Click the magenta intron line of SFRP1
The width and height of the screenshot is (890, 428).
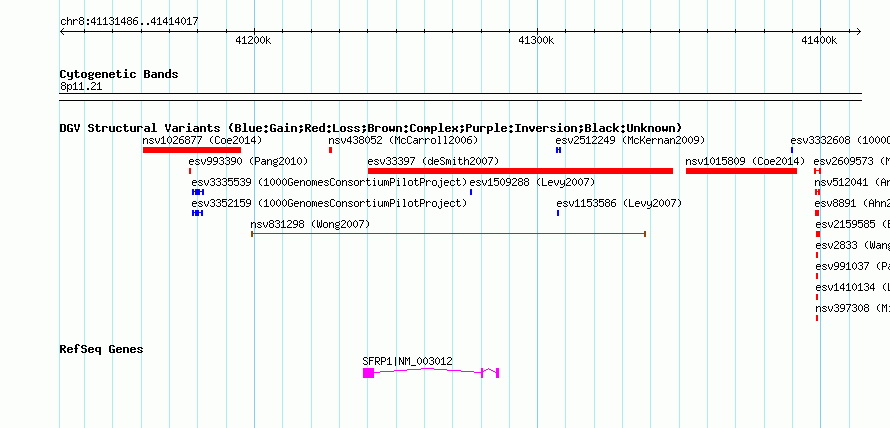click(x=428, y=370)
